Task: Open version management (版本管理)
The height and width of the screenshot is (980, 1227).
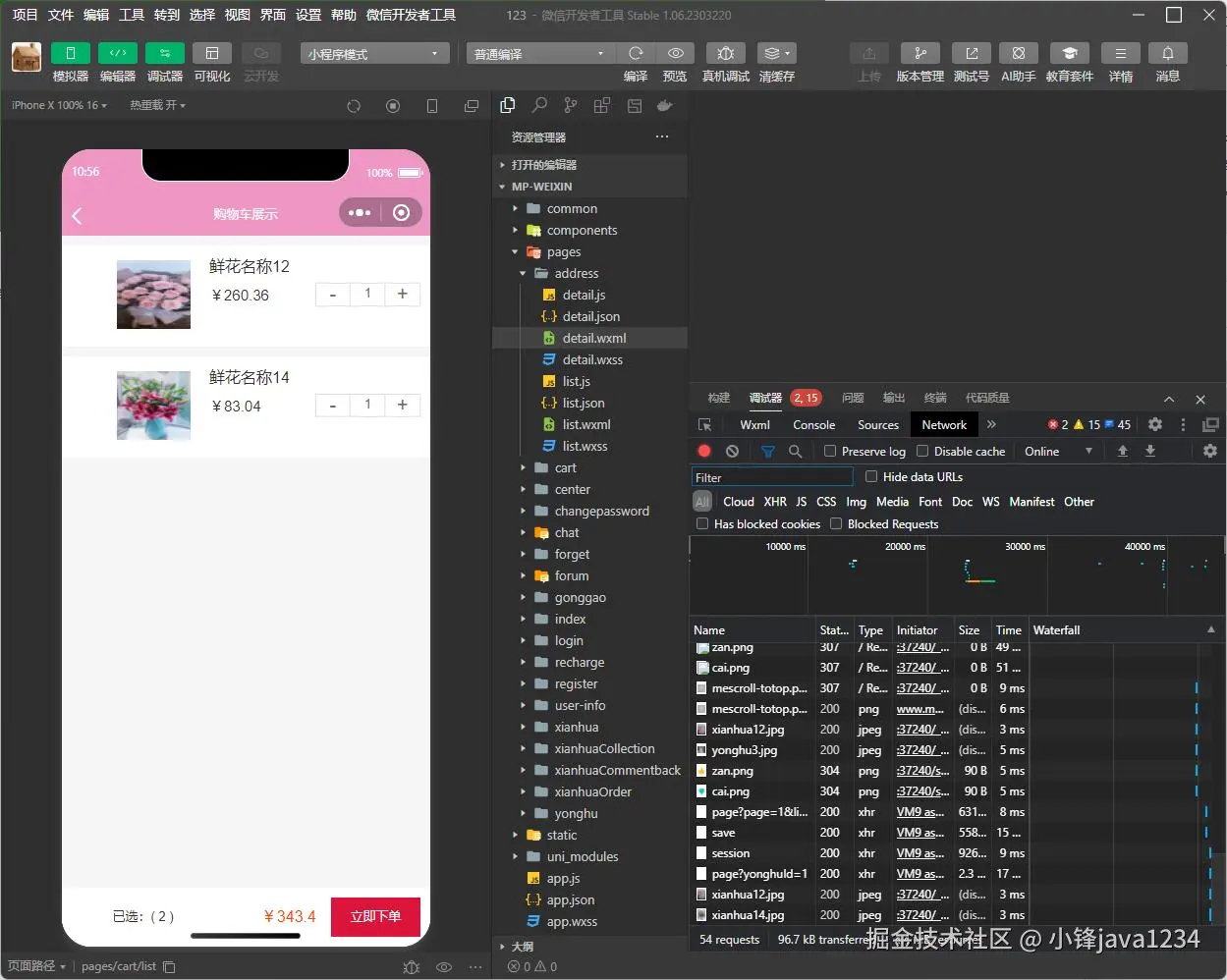Action: click(920, 53)
